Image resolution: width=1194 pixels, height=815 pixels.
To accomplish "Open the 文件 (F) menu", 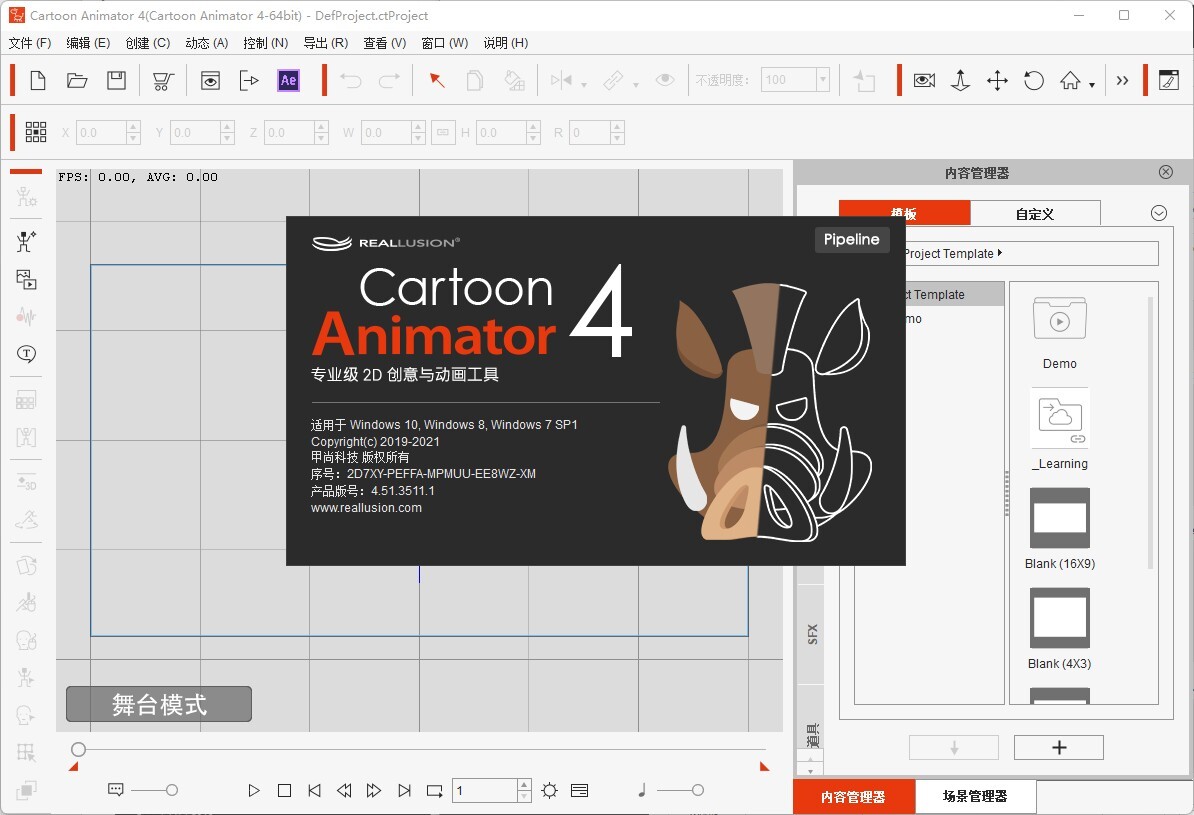I will [x=30, y=43].
